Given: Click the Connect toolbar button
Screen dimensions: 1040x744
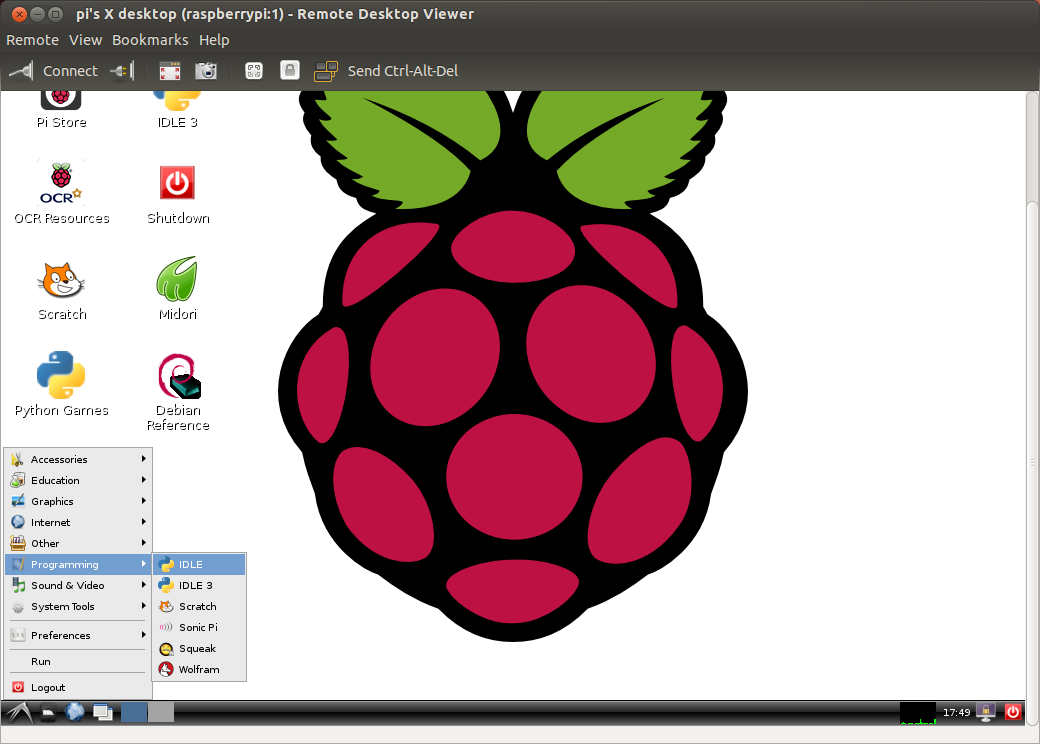Looking at the screenshot, I should (54, 71).
